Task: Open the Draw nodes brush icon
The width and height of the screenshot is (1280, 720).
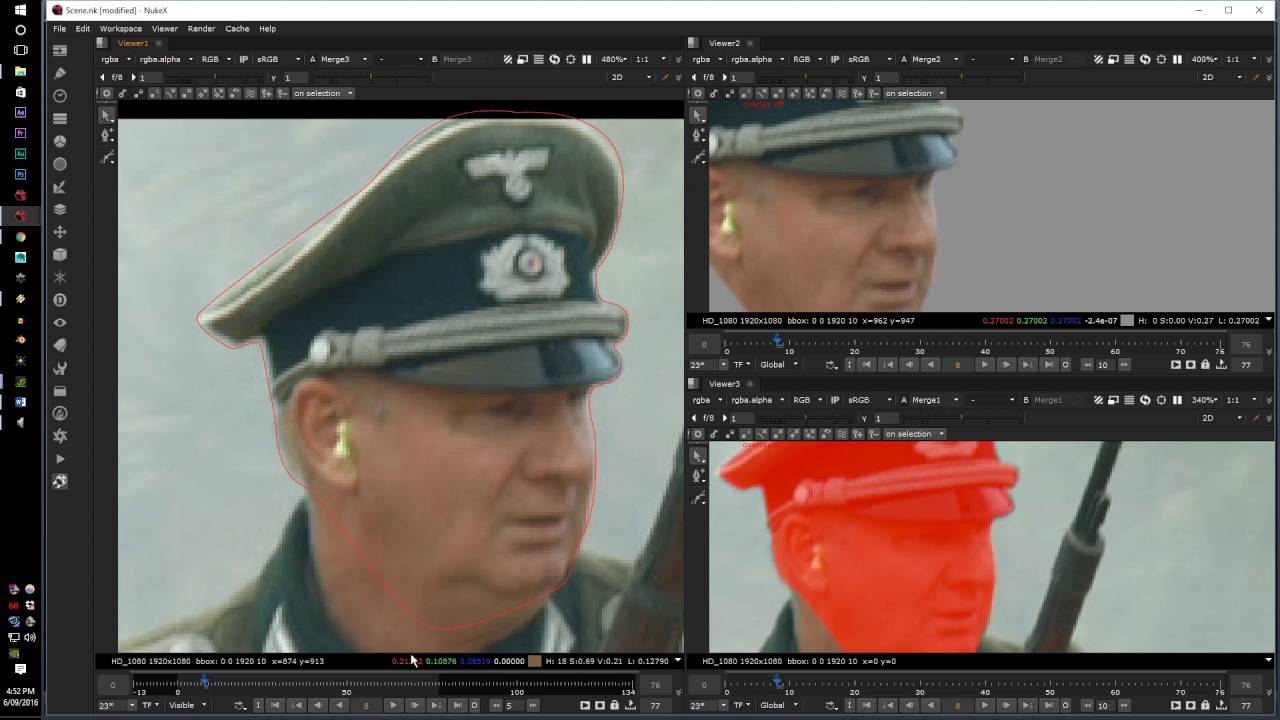Action: point(60,73)
